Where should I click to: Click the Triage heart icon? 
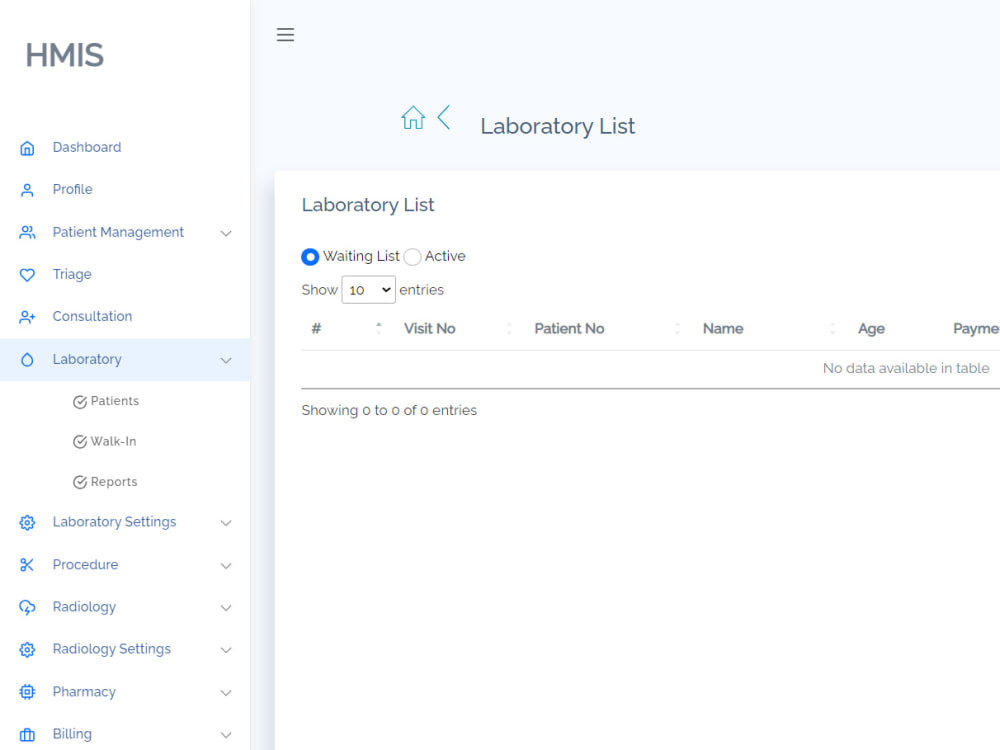click(27, 275)
